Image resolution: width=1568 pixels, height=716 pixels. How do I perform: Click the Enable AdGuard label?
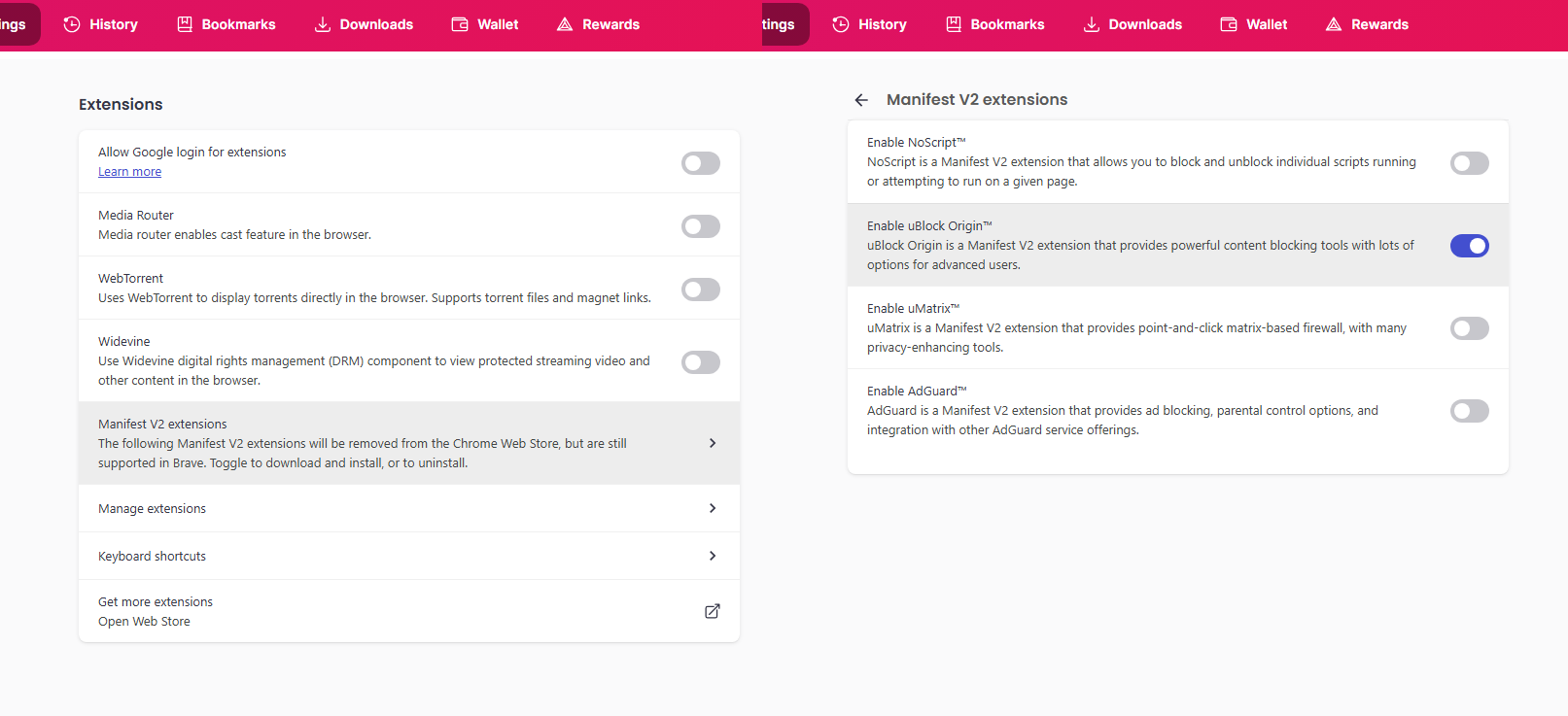click(x=917, y=392)
